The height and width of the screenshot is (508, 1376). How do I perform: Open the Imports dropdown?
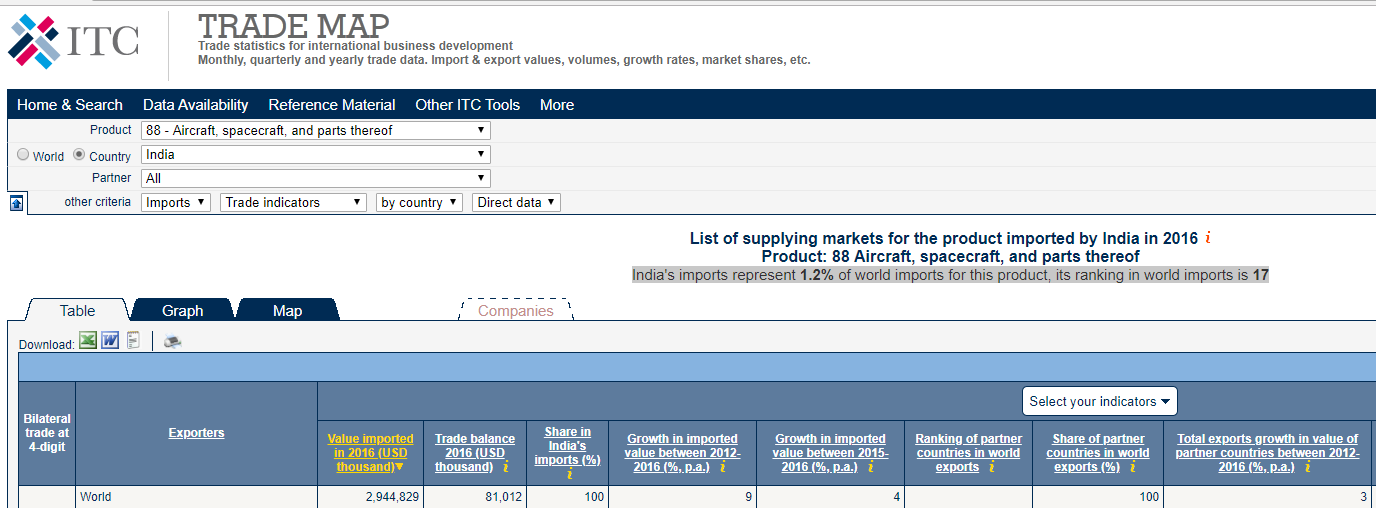click(x=176, y=202)
